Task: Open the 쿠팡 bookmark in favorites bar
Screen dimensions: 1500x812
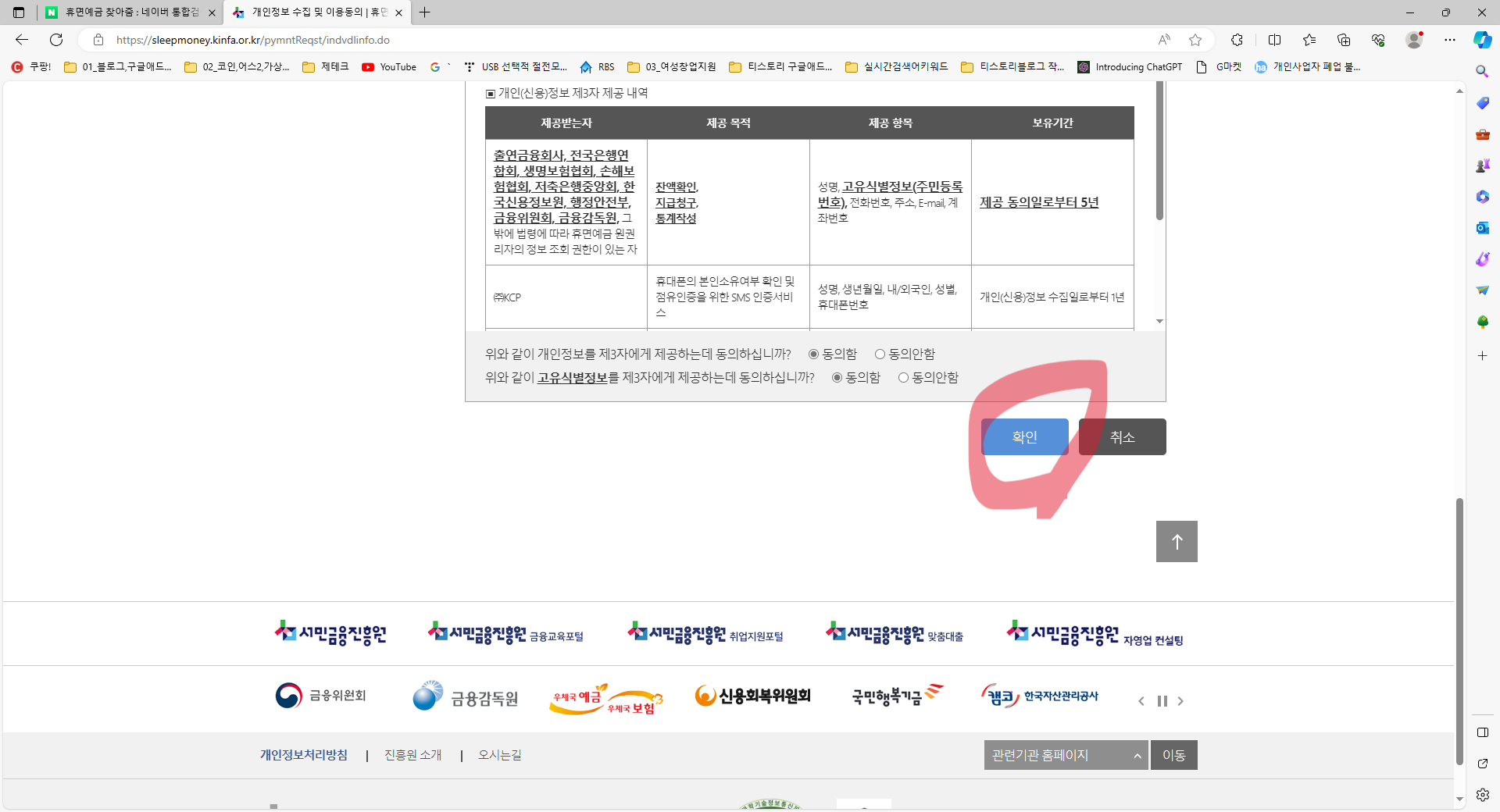Action: 32,67
